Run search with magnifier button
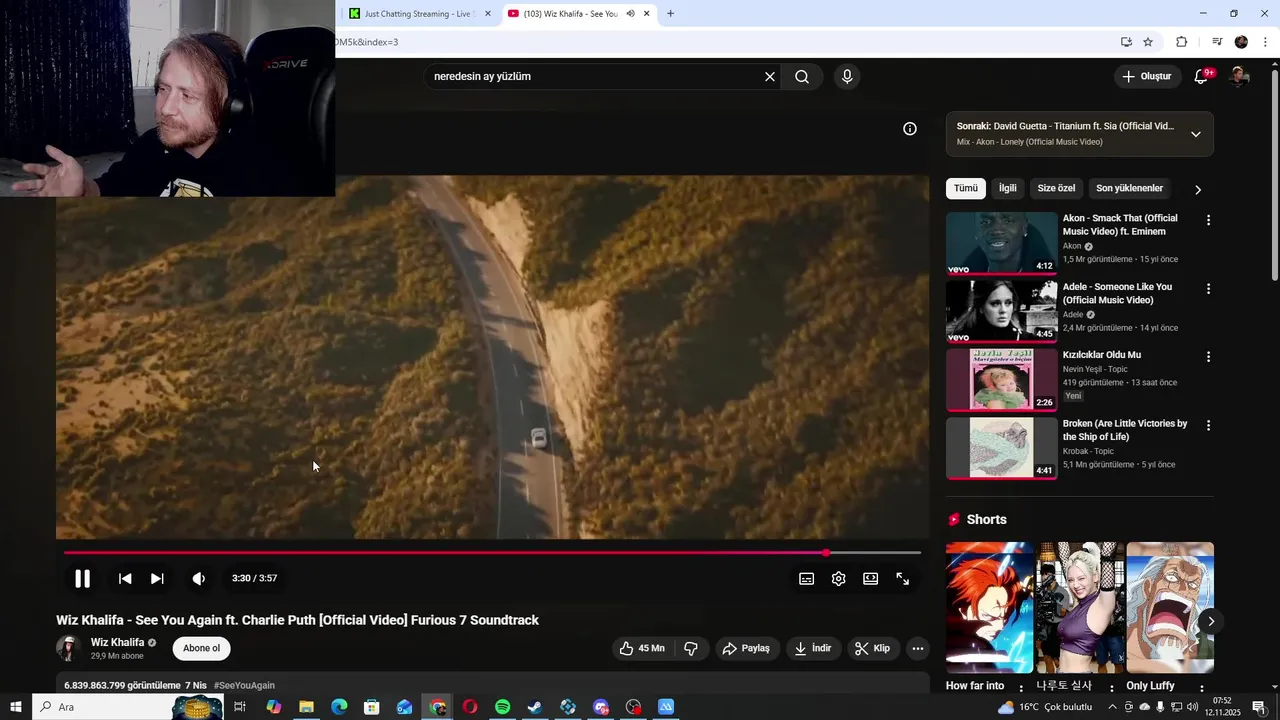Viewport: 1280px width, 720px height. [802, 77]
